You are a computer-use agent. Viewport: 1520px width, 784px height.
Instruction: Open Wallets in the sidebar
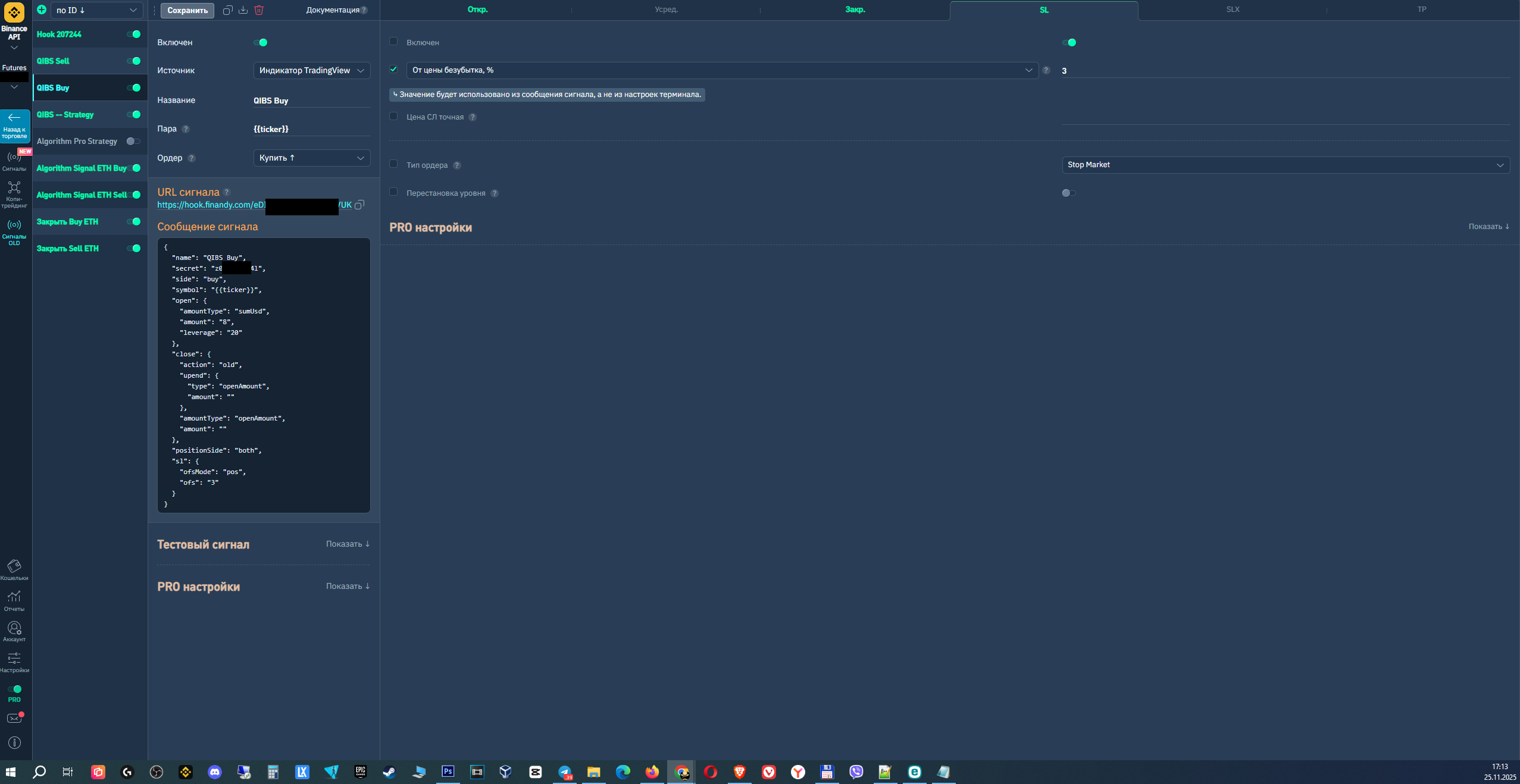[x=14, y=569]
